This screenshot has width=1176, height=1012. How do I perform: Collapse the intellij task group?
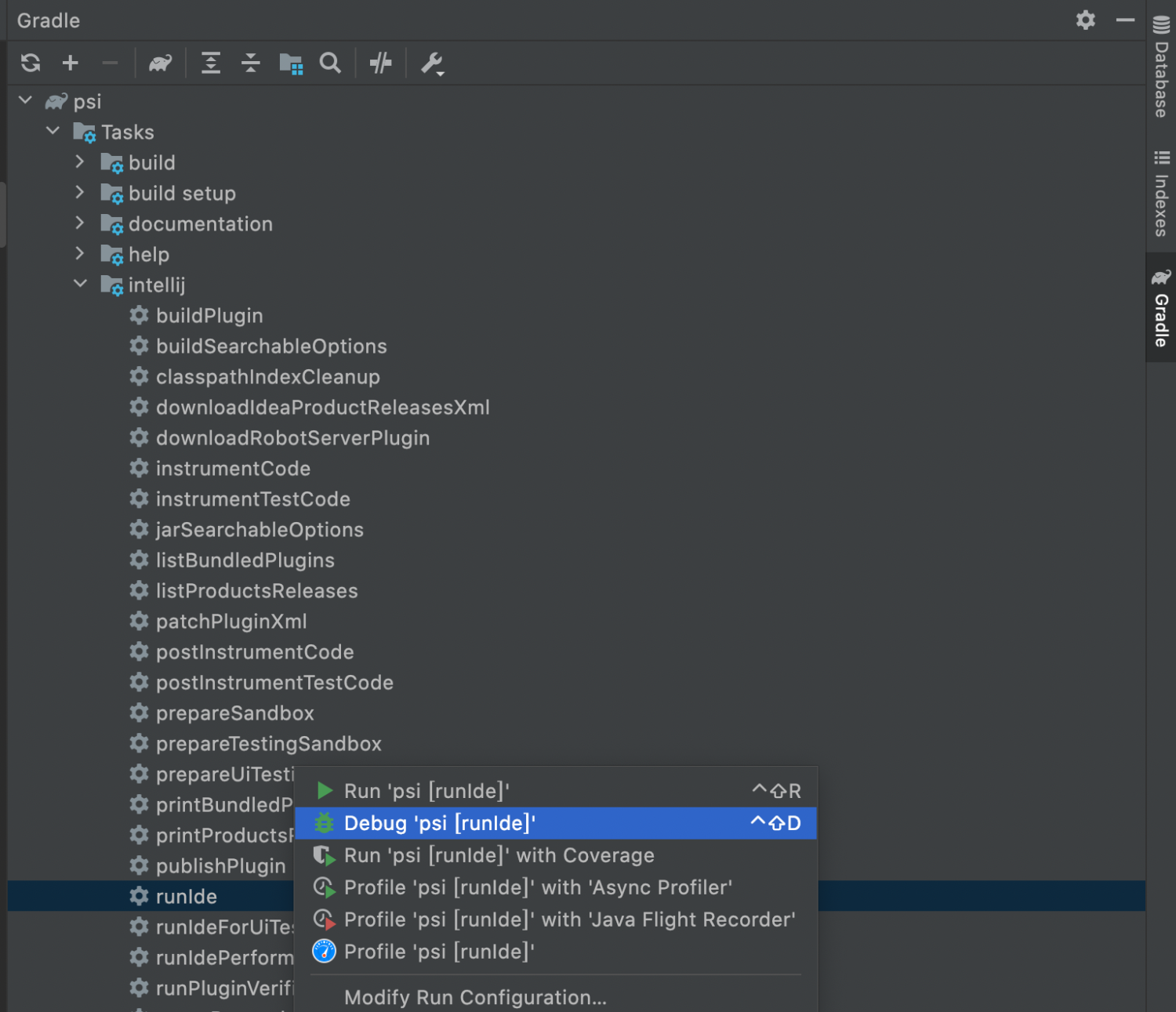click(x=81, y=284)
